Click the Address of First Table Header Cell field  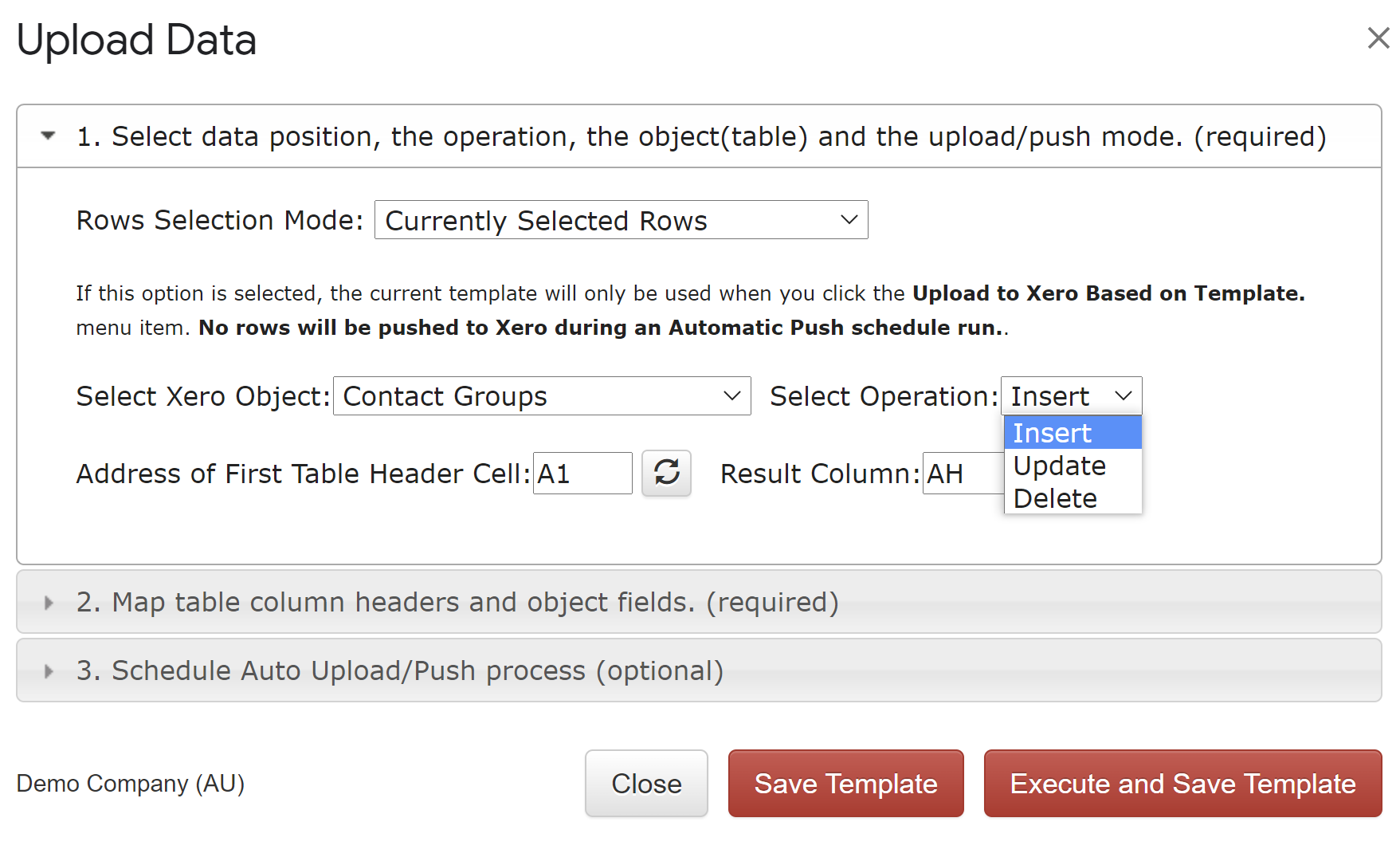582,474
